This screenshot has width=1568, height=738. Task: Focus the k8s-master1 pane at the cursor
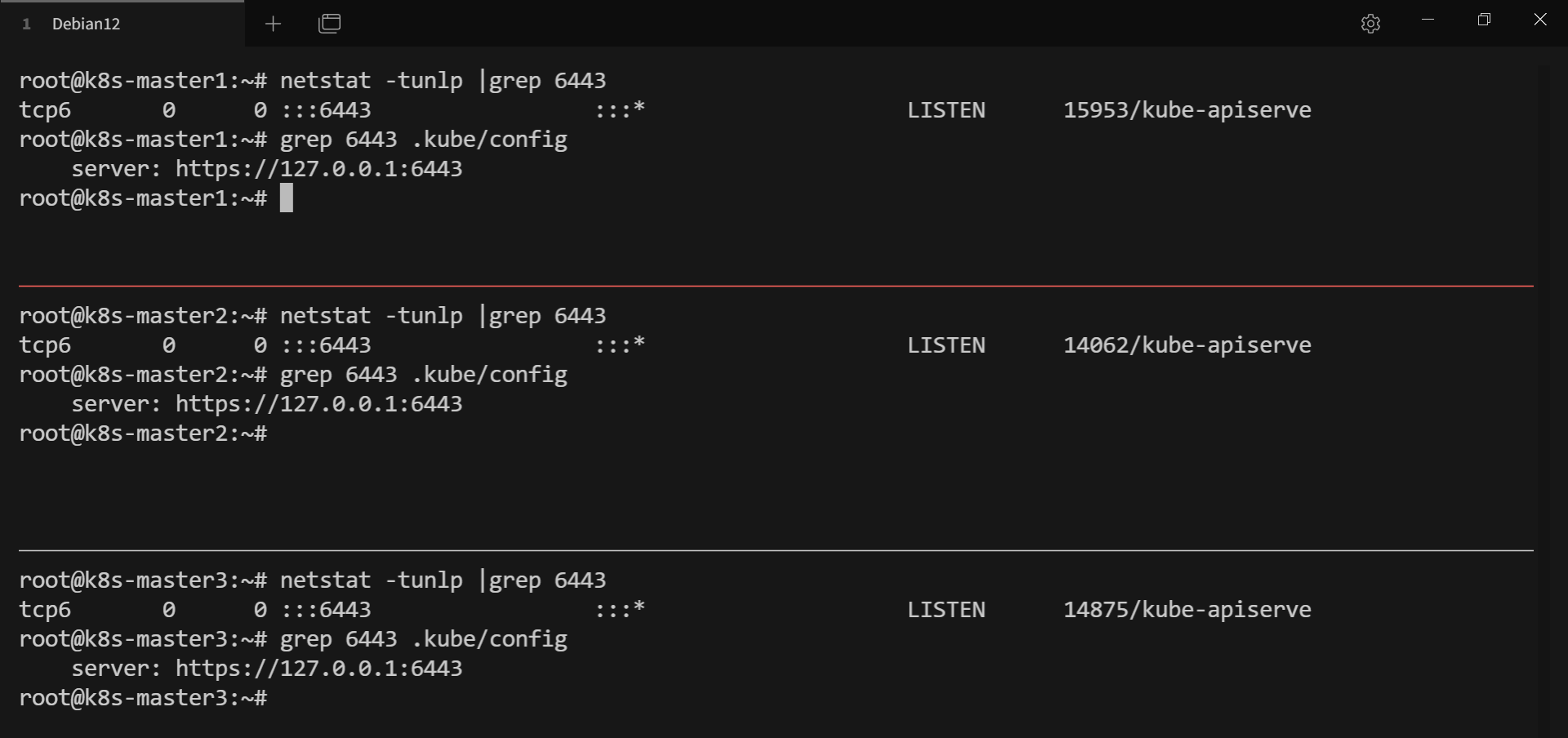click(287, 198)
